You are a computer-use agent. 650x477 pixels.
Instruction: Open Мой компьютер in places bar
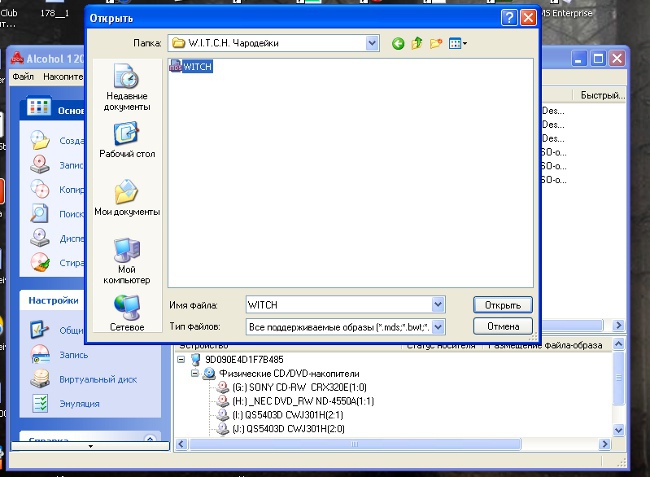tap(126, 261)
